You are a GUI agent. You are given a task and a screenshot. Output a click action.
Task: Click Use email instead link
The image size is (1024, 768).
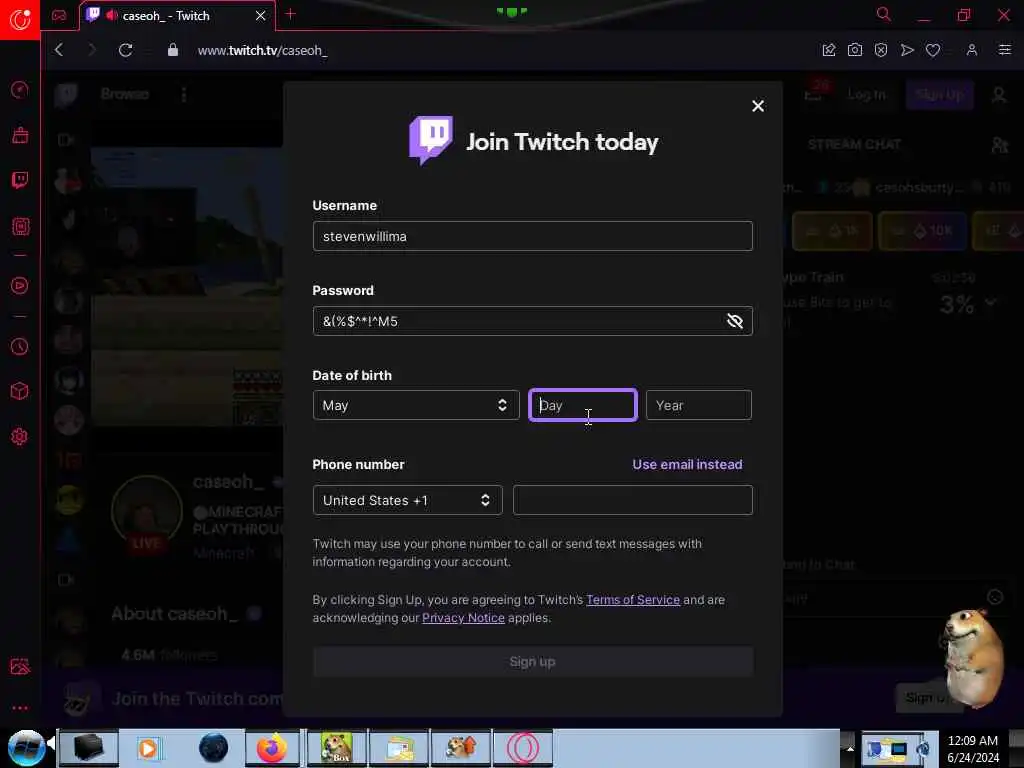[687, 464]
